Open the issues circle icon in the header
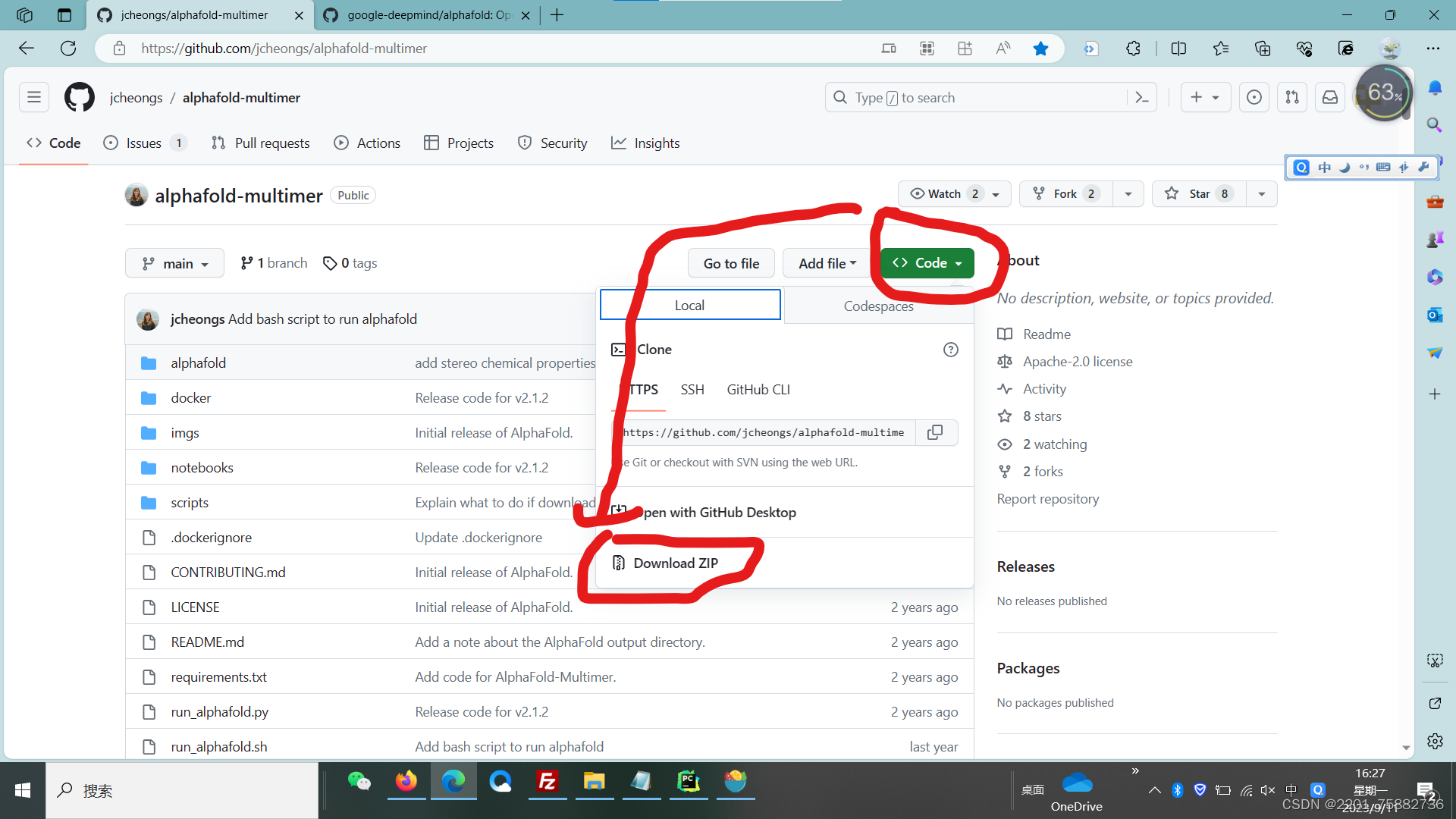1456x819 pixels. pos(1254,98)
